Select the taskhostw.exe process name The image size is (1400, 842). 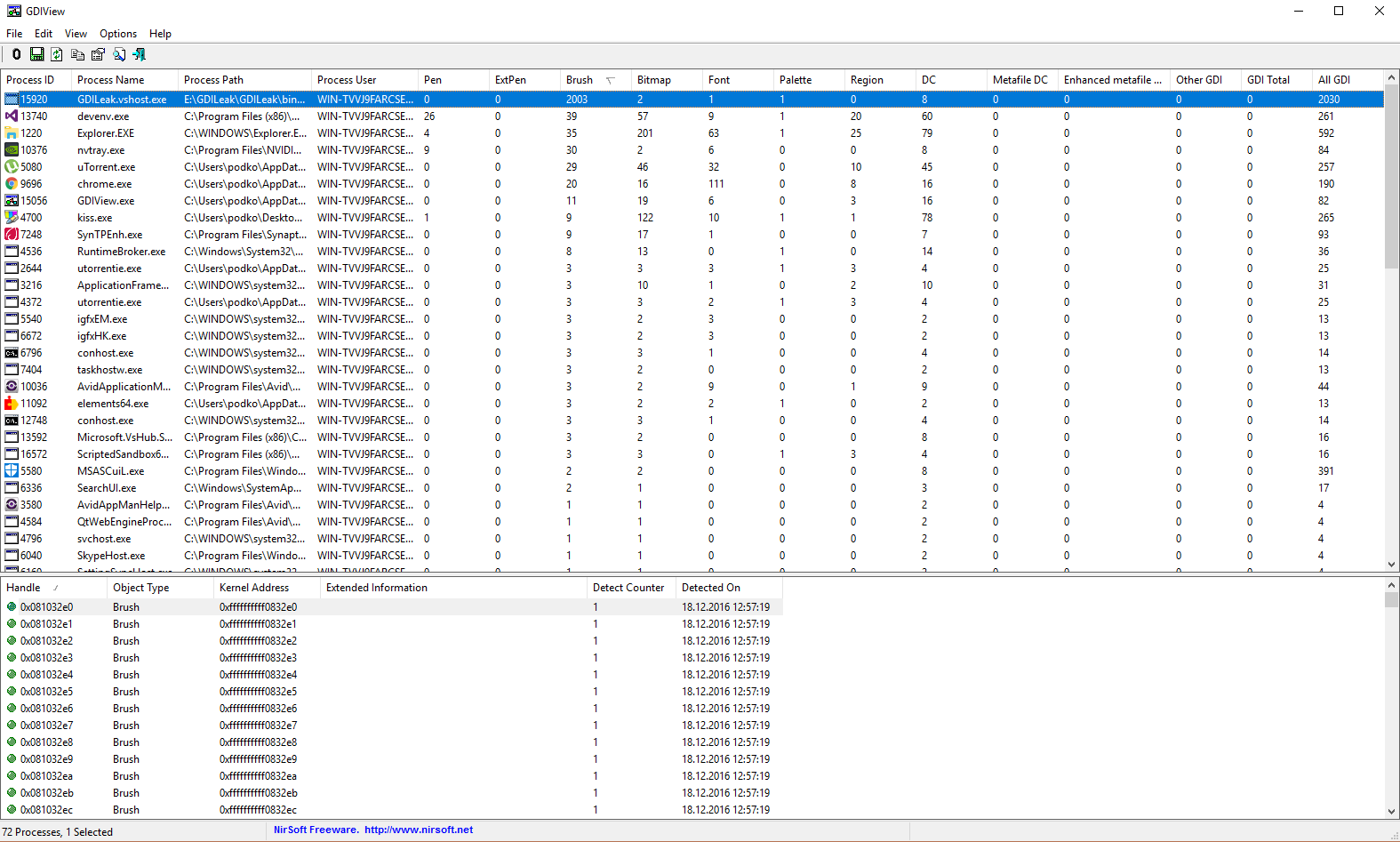pyautogui.click(x=109, y=370)
